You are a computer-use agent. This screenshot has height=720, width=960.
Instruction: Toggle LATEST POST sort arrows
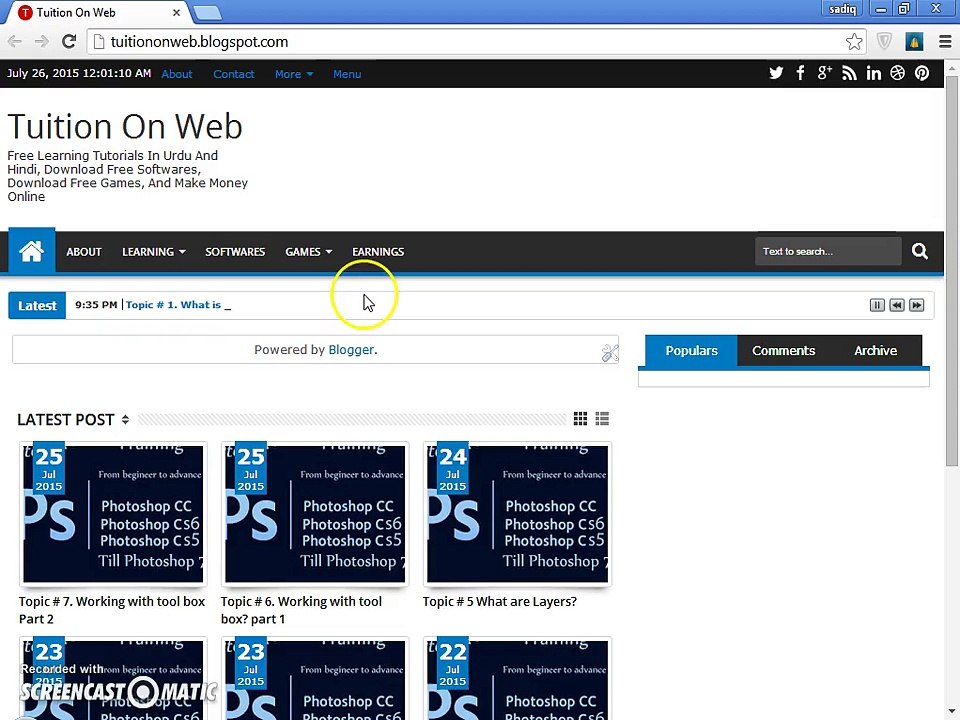point(125,419)
